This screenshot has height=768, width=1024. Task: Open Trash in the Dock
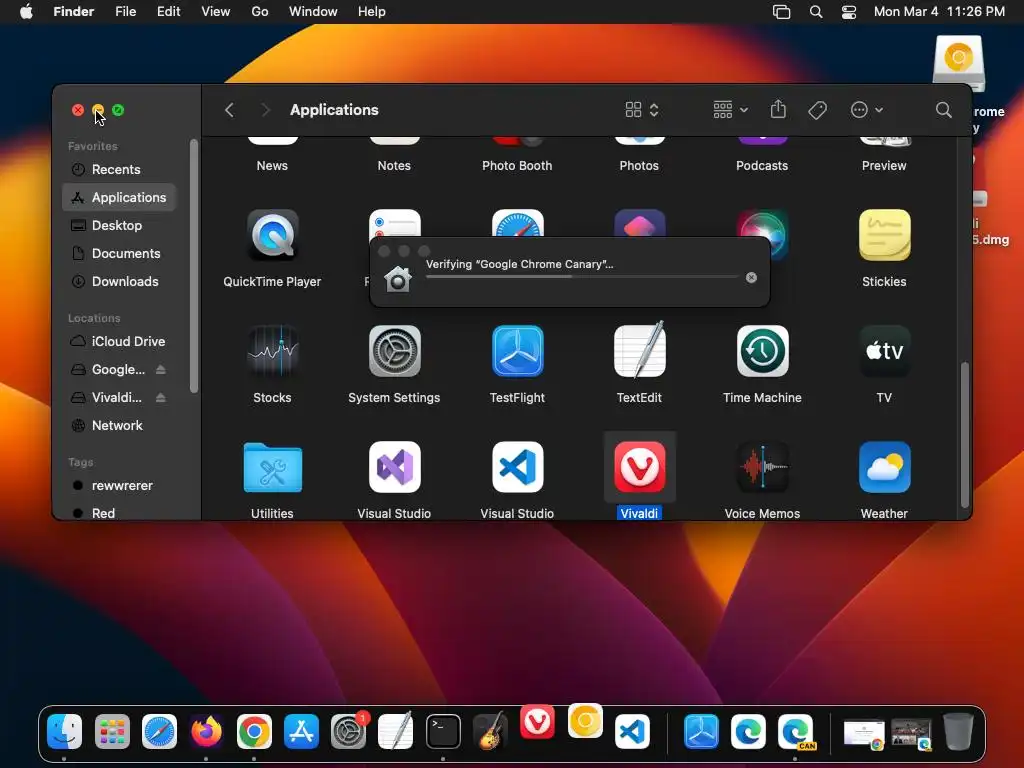[x=957, y=731]
